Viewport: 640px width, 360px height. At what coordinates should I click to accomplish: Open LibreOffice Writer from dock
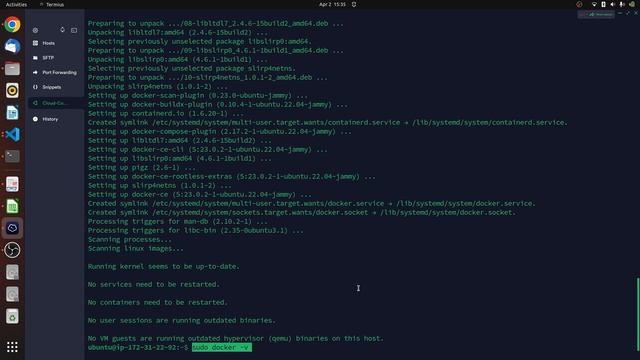coord(12,113)
